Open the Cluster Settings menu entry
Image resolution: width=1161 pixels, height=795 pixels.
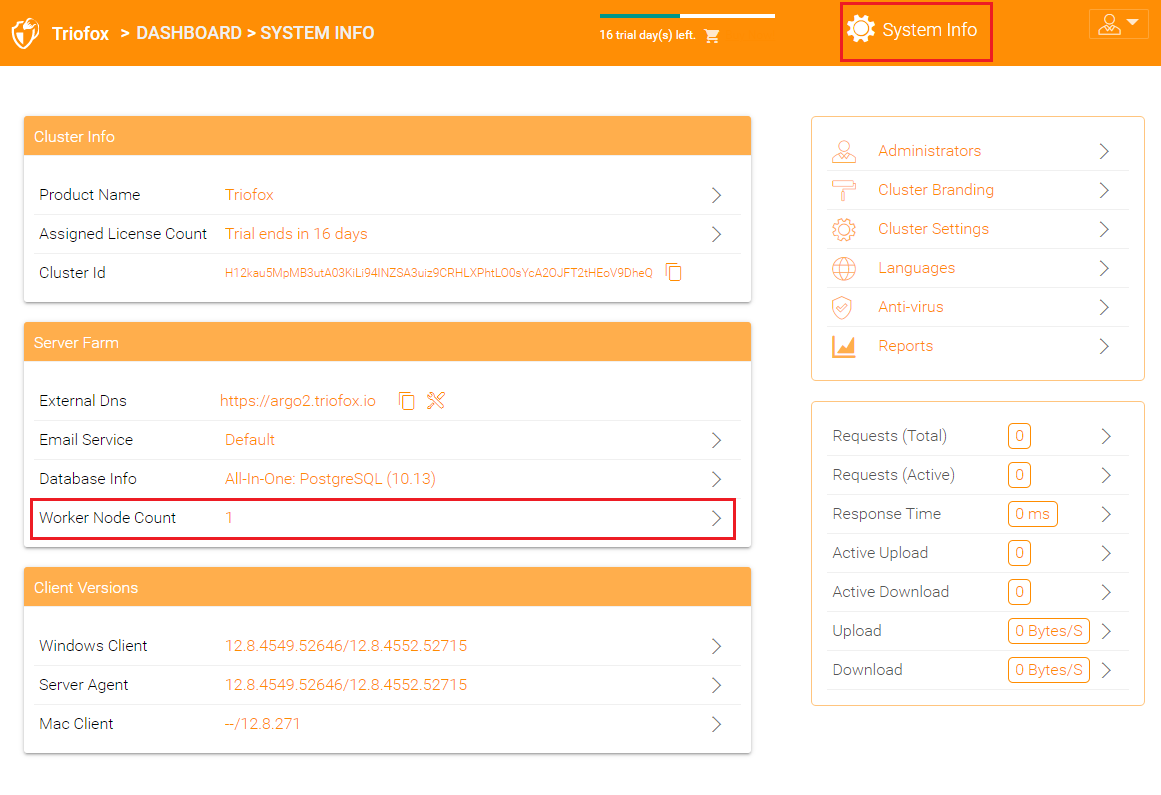pos(977,229)
